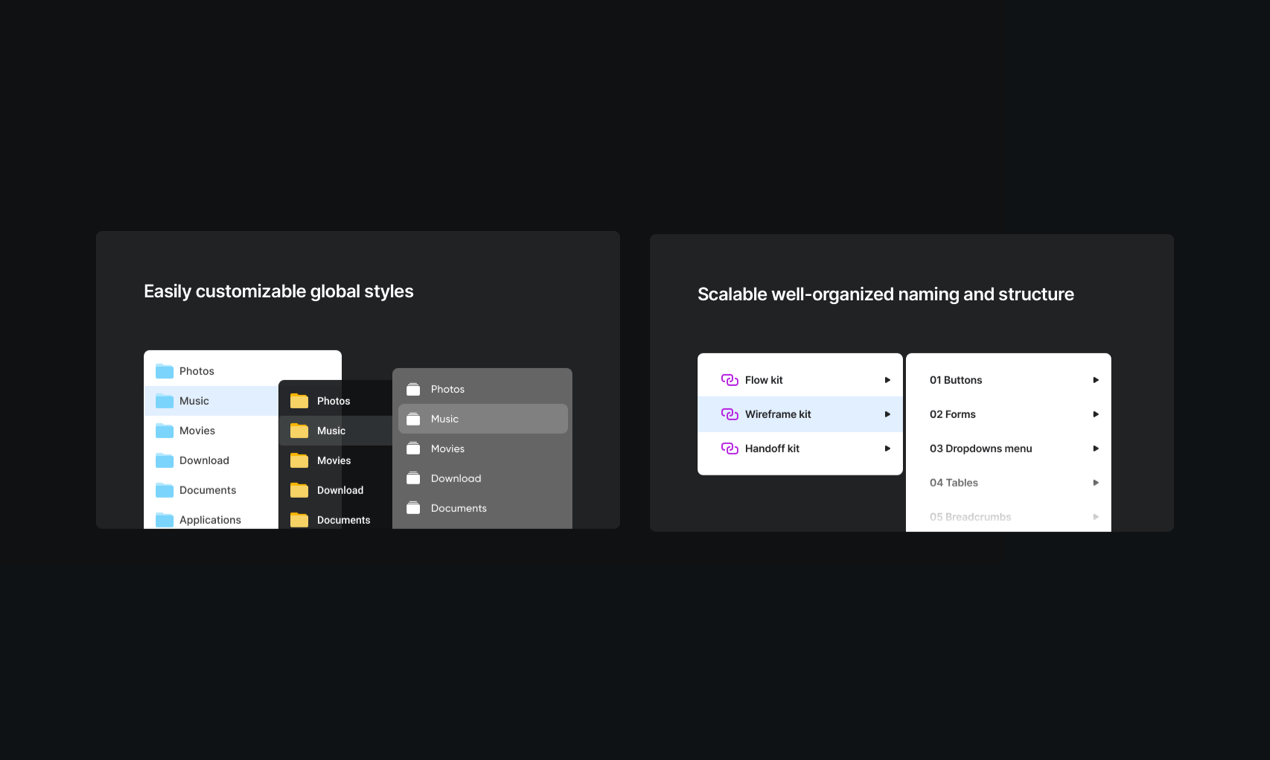Expand the 03 Dropdowns menu arrow
This screenshot has height=760, width=1270.
tap(1094, 448)
